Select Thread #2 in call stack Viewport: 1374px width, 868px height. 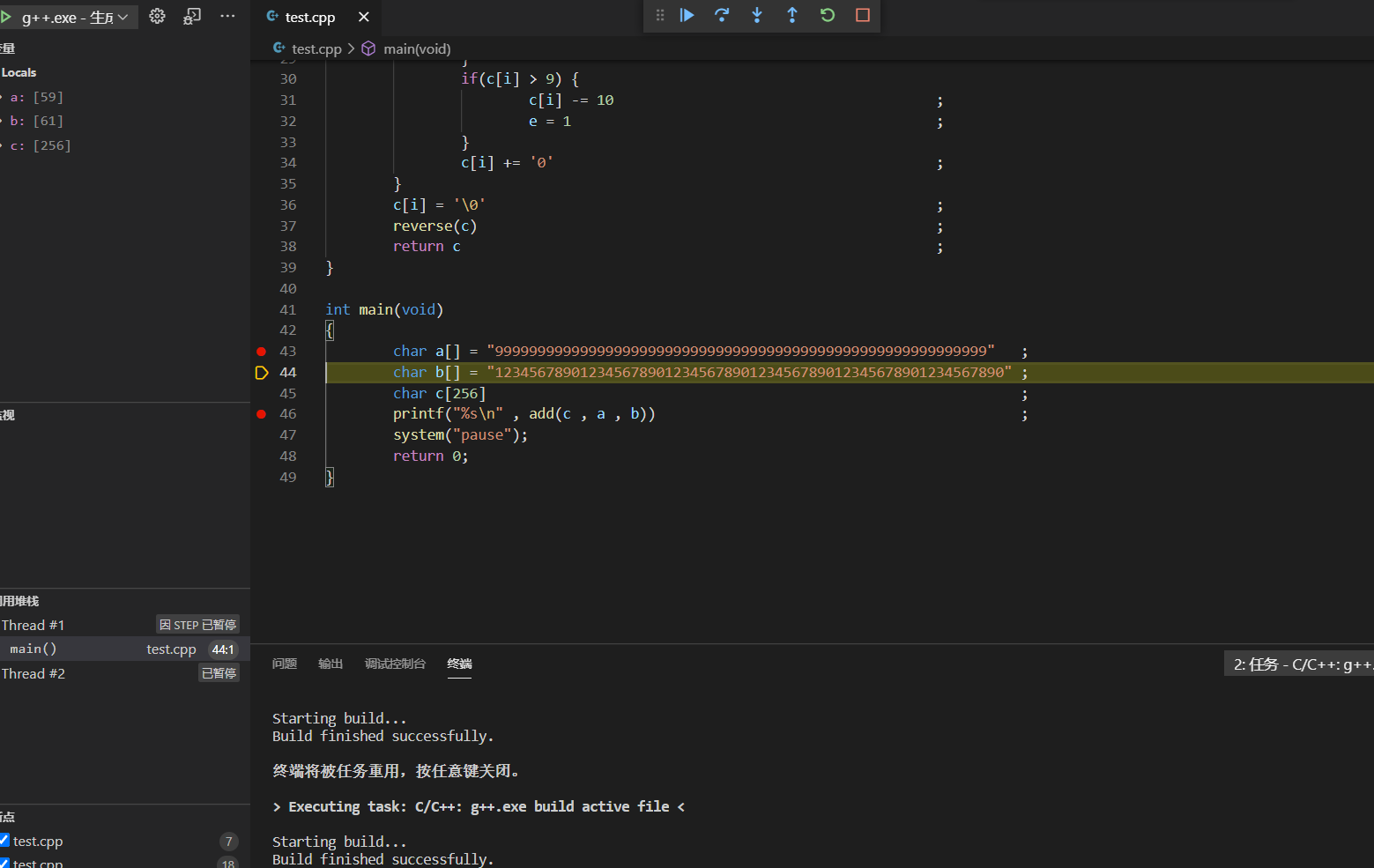point(33,673)
